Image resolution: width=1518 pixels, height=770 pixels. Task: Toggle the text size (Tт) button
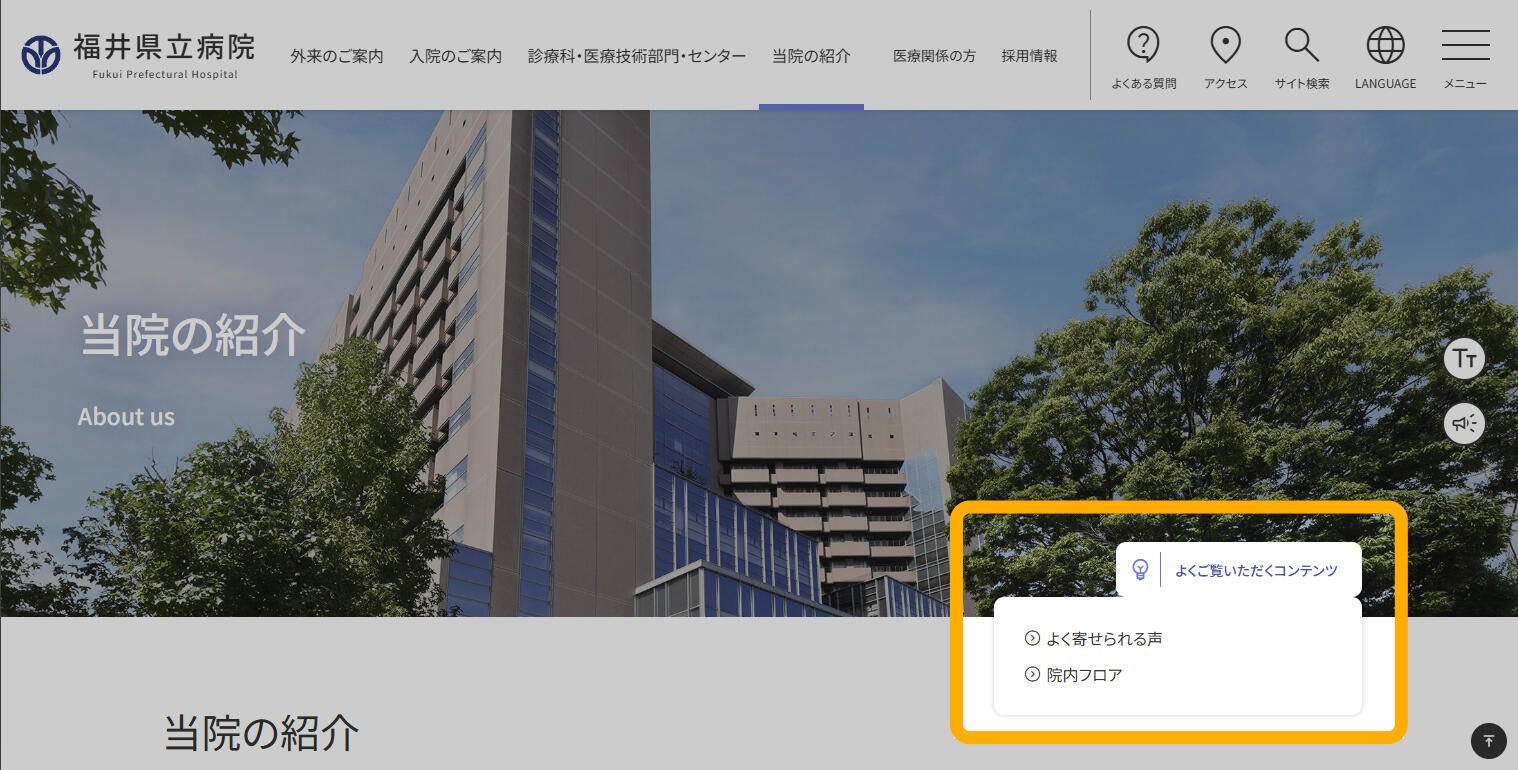(x=1464, y=358)
